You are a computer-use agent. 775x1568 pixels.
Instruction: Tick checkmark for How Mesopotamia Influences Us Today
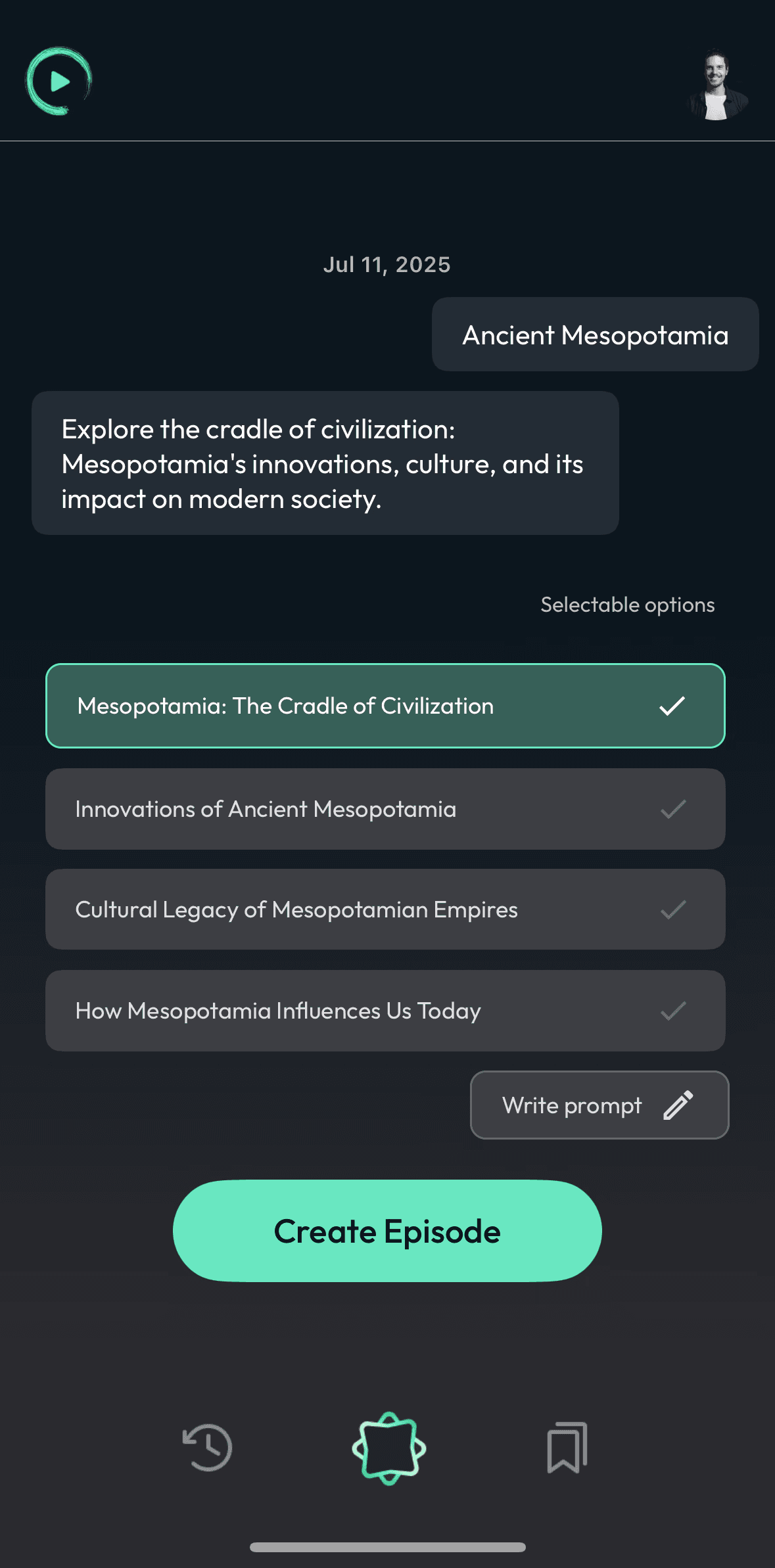point(673,1011)
